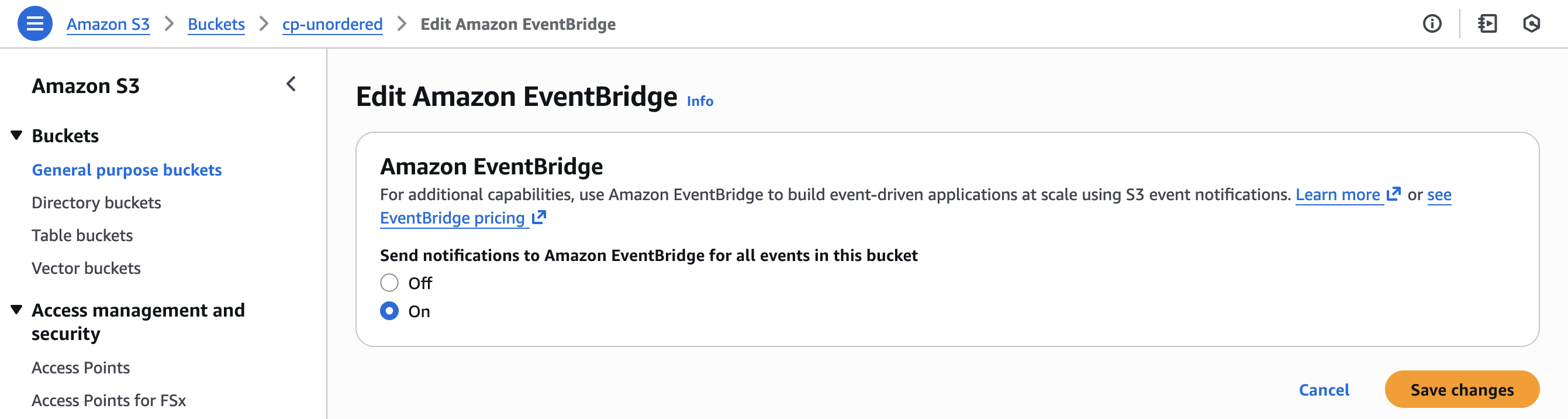Open the hamburger navigation menu

point(34,24)
